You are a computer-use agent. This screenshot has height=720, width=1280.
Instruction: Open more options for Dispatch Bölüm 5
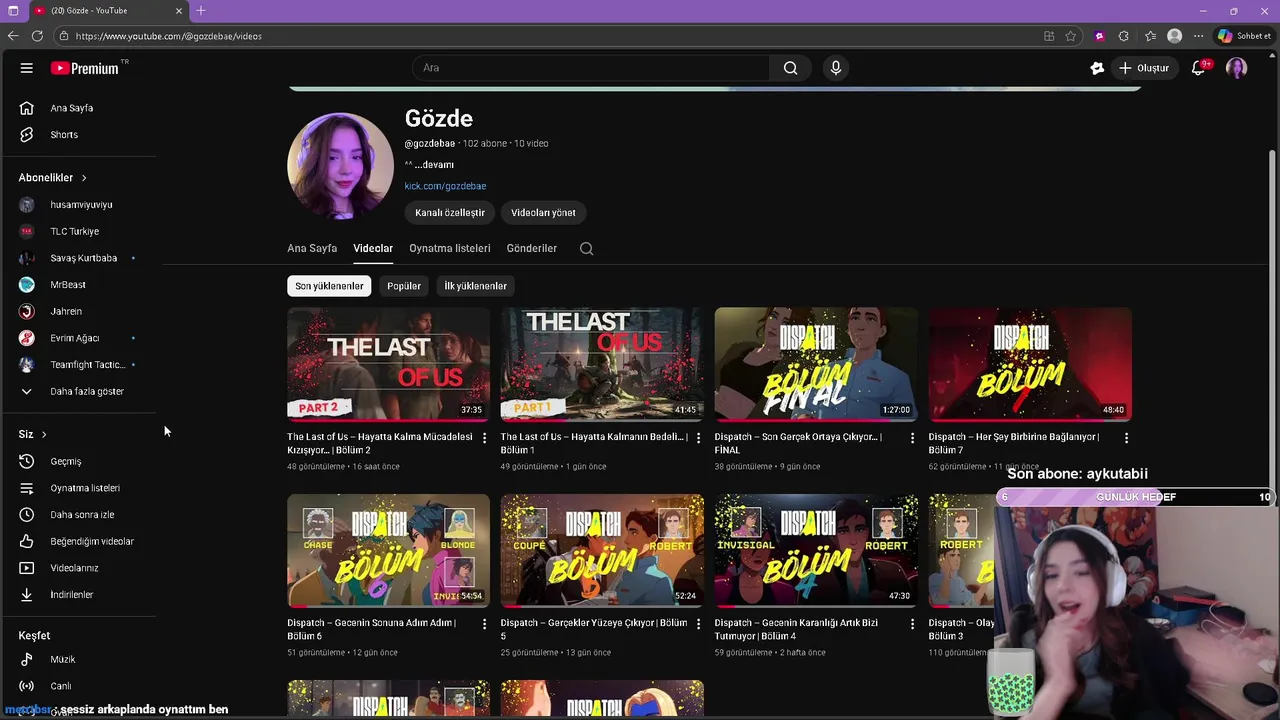(x=698, y=624)
